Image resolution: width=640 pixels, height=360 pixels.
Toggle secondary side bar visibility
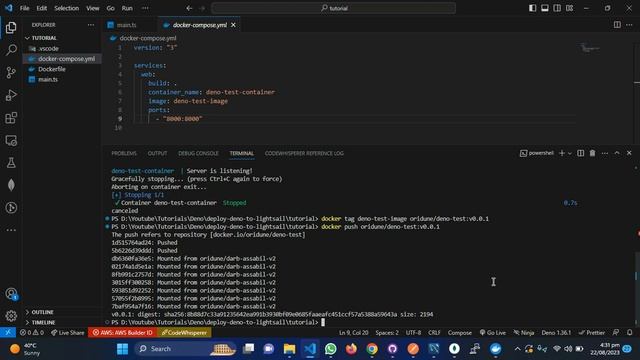(x=557, y=8)
